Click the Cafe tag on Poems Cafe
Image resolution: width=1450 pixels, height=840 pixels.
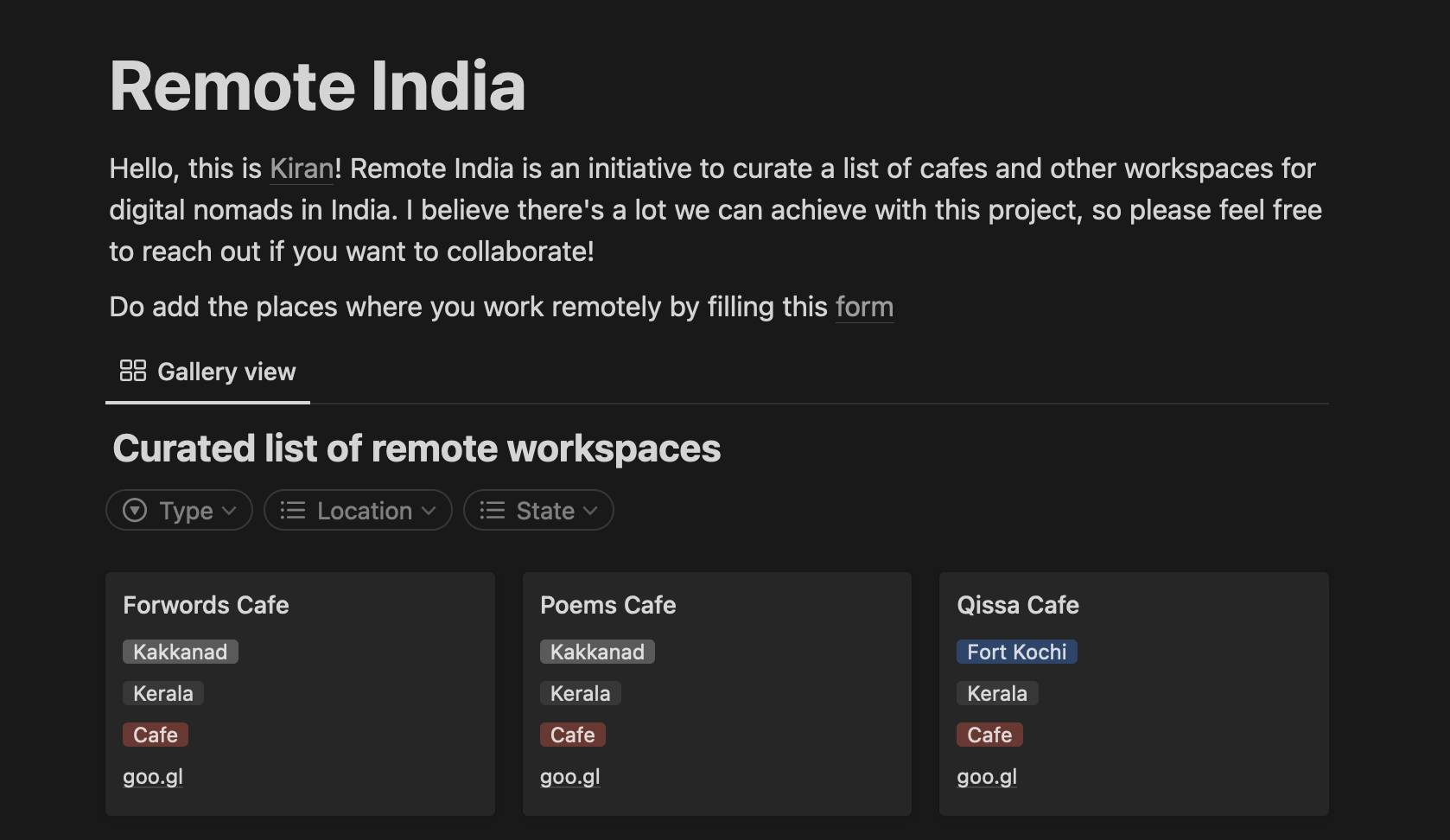coord(573,735)
